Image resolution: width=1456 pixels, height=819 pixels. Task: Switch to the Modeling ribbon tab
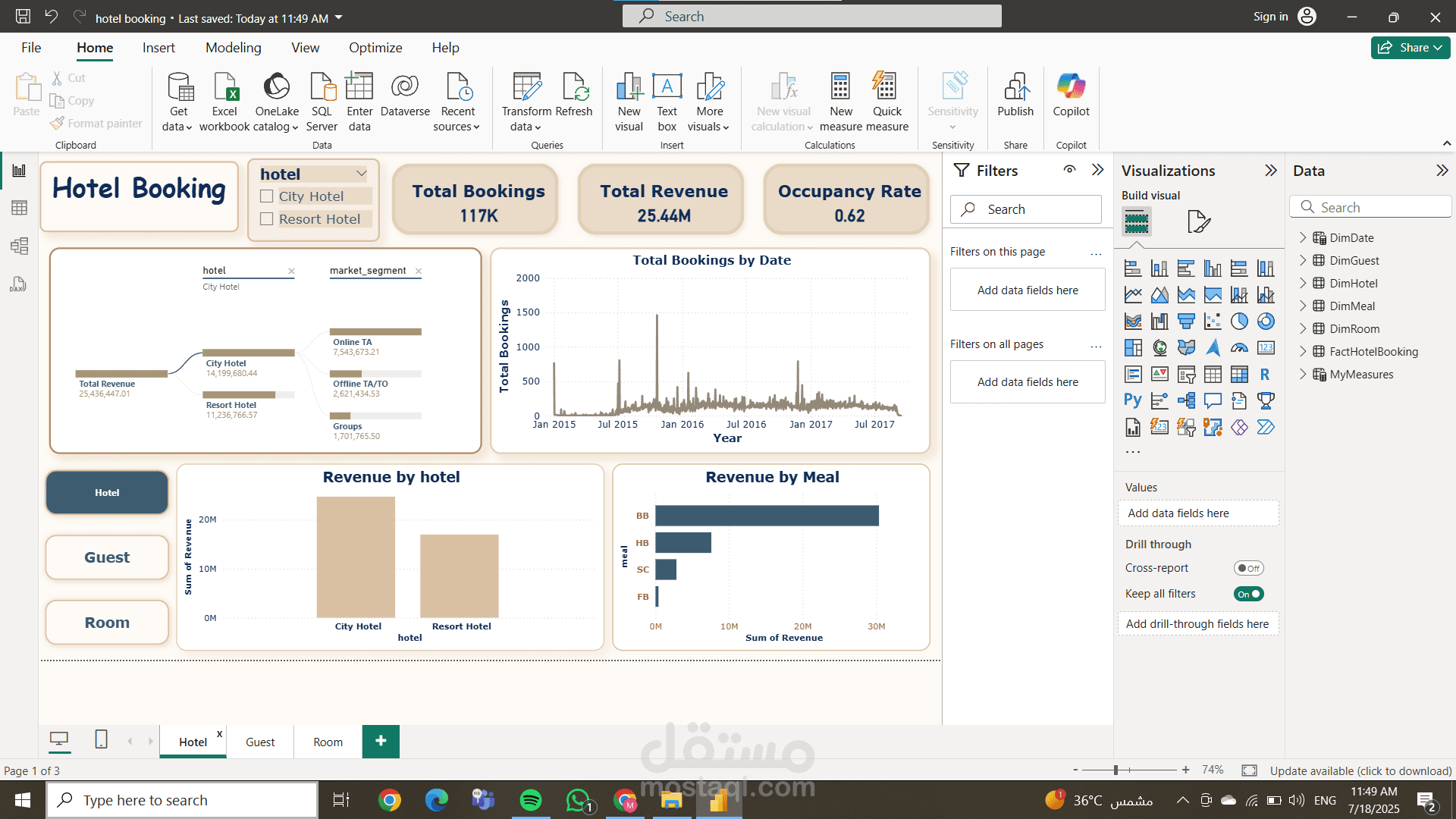click(x=233, y=48)
